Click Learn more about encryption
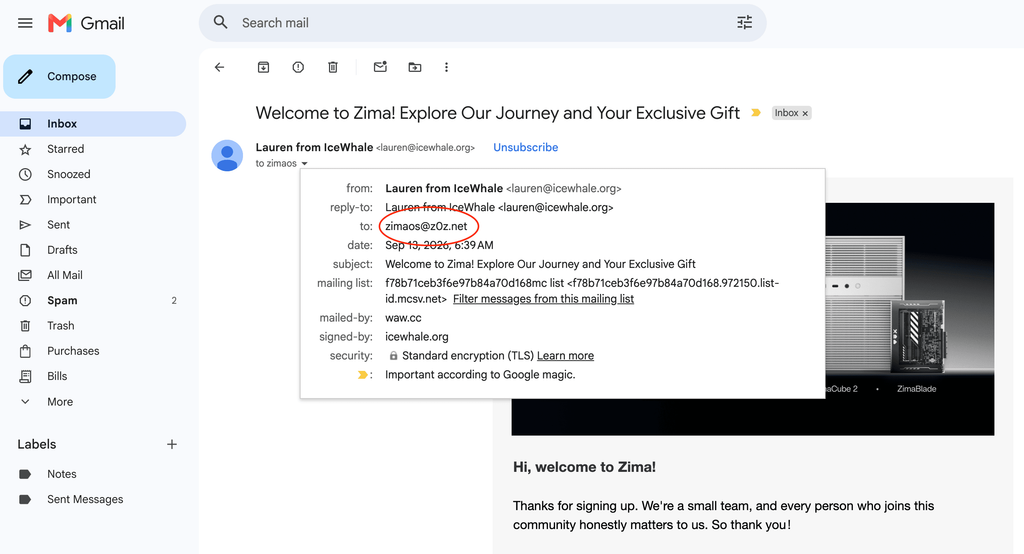Screen dimensions: 1024x554 (566, 356)
